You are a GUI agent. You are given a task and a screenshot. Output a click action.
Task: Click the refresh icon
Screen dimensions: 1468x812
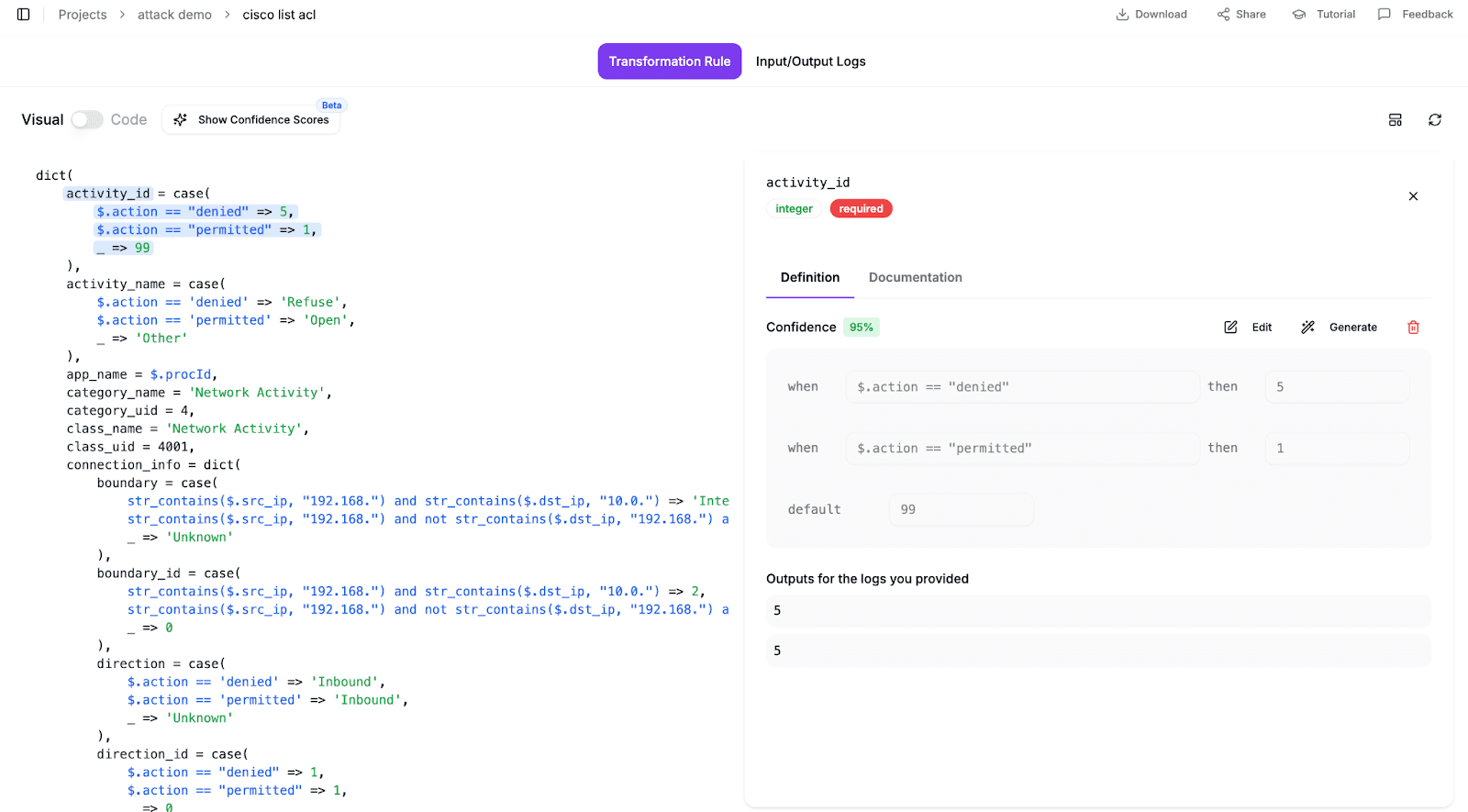tap(1435, 120)
